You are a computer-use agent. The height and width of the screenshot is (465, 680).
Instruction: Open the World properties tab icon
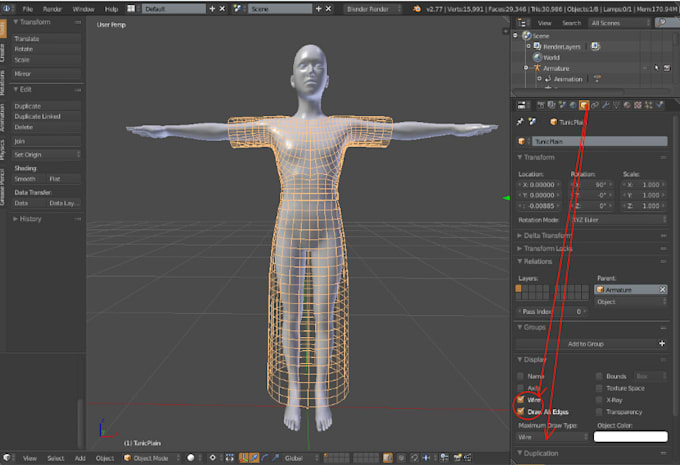(x=573, y=105)
